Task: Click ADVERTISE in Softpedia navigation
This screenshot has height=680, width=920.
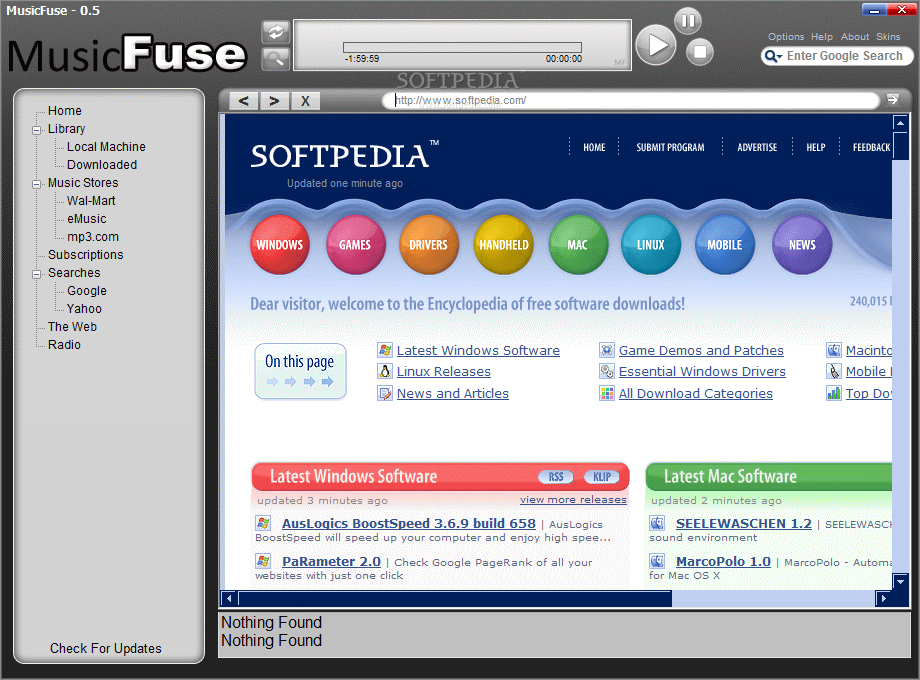Action: [x=757, y=147]
